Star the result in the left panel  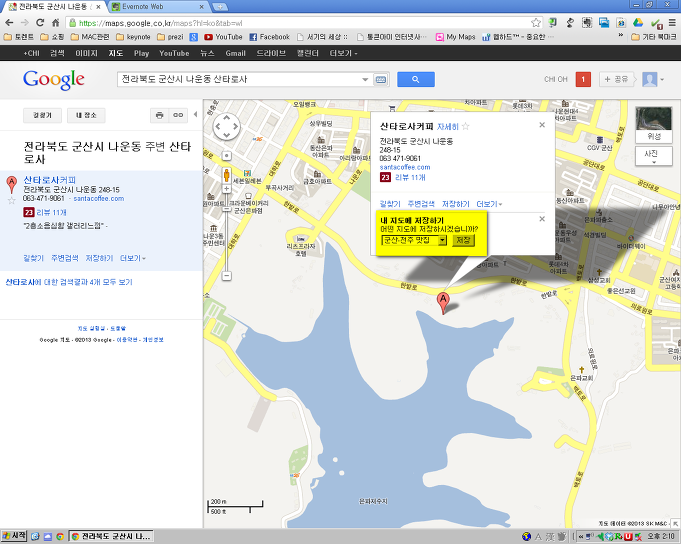[x=12, y=200]
